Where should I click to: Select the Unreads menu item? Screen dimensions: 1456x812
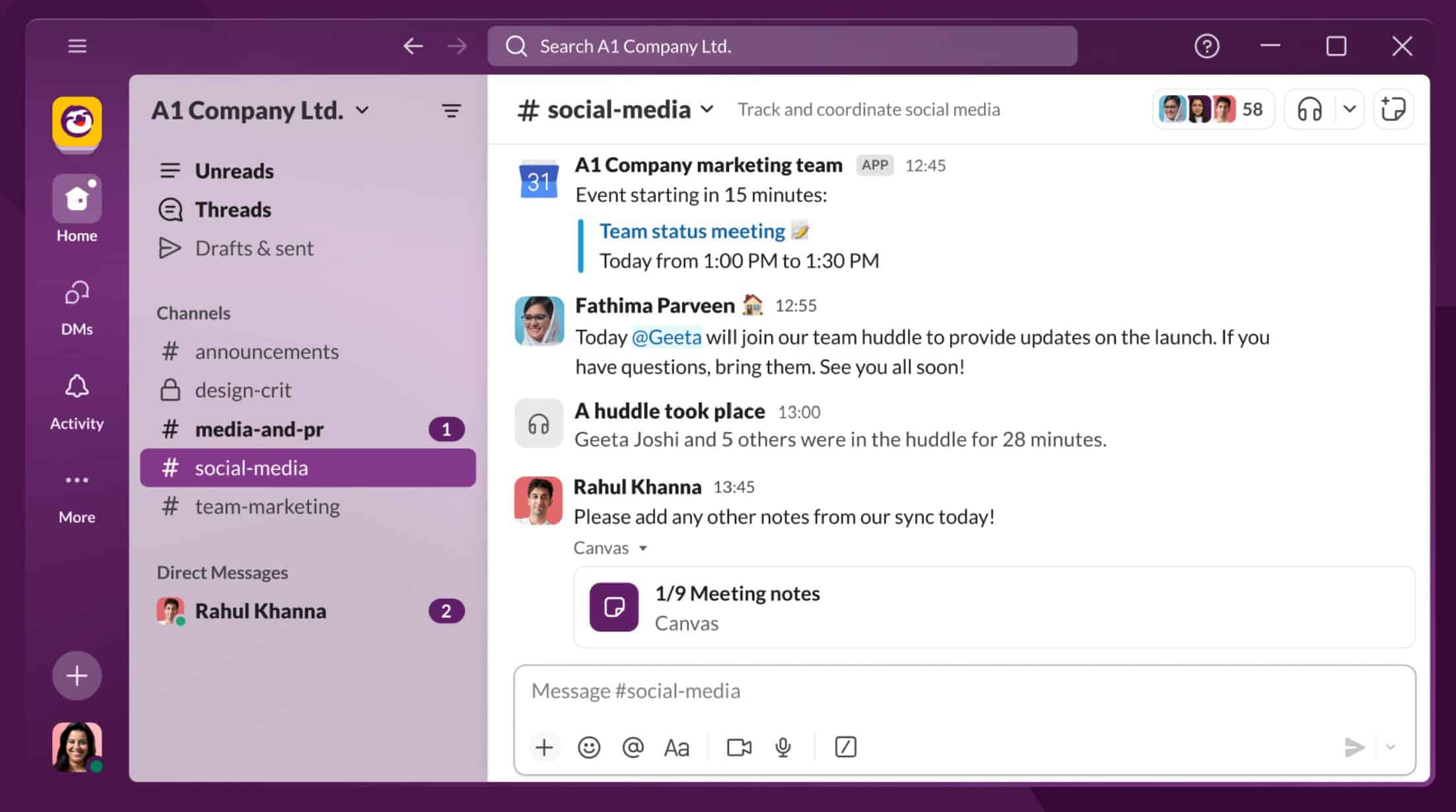pyautogui.click(x=234, y=170)
